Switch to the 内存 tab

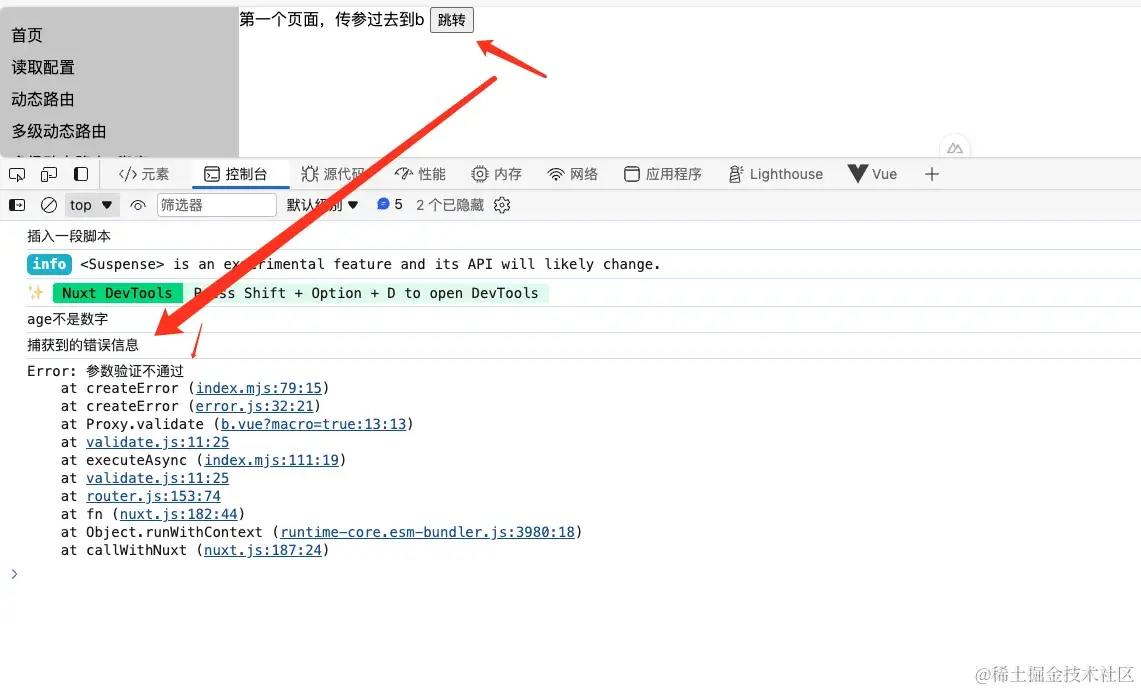(496, 175)
